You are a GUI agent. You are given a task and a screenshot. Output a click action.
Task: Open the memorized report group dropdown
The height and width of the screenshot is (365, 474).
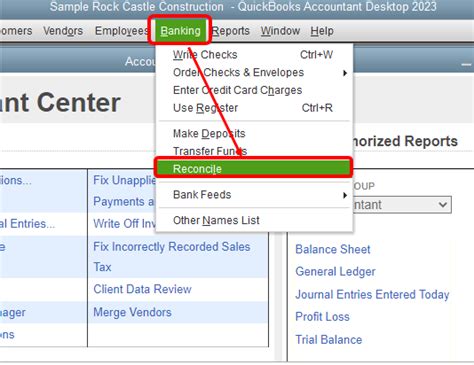[402, 205]
